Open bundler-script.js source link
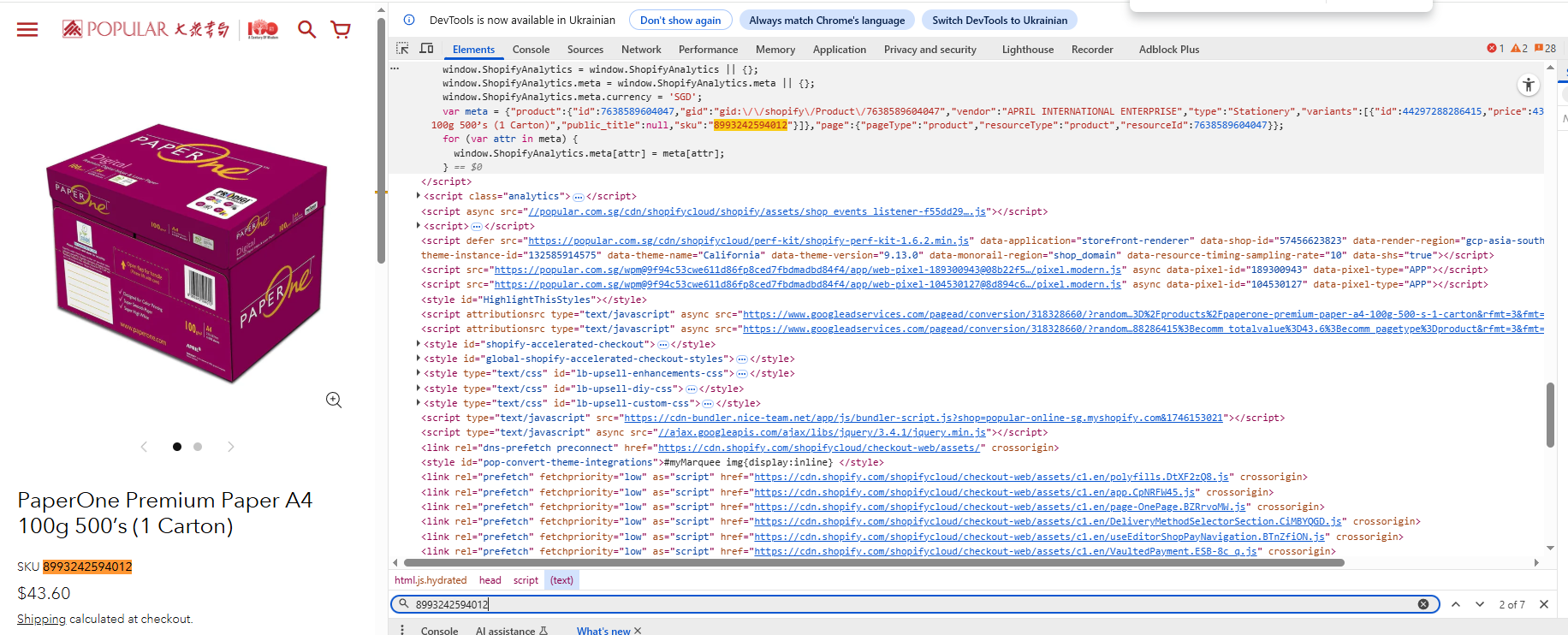This screenshot has height=635, width=1568. pyautogui.click(x=924, y=418)
